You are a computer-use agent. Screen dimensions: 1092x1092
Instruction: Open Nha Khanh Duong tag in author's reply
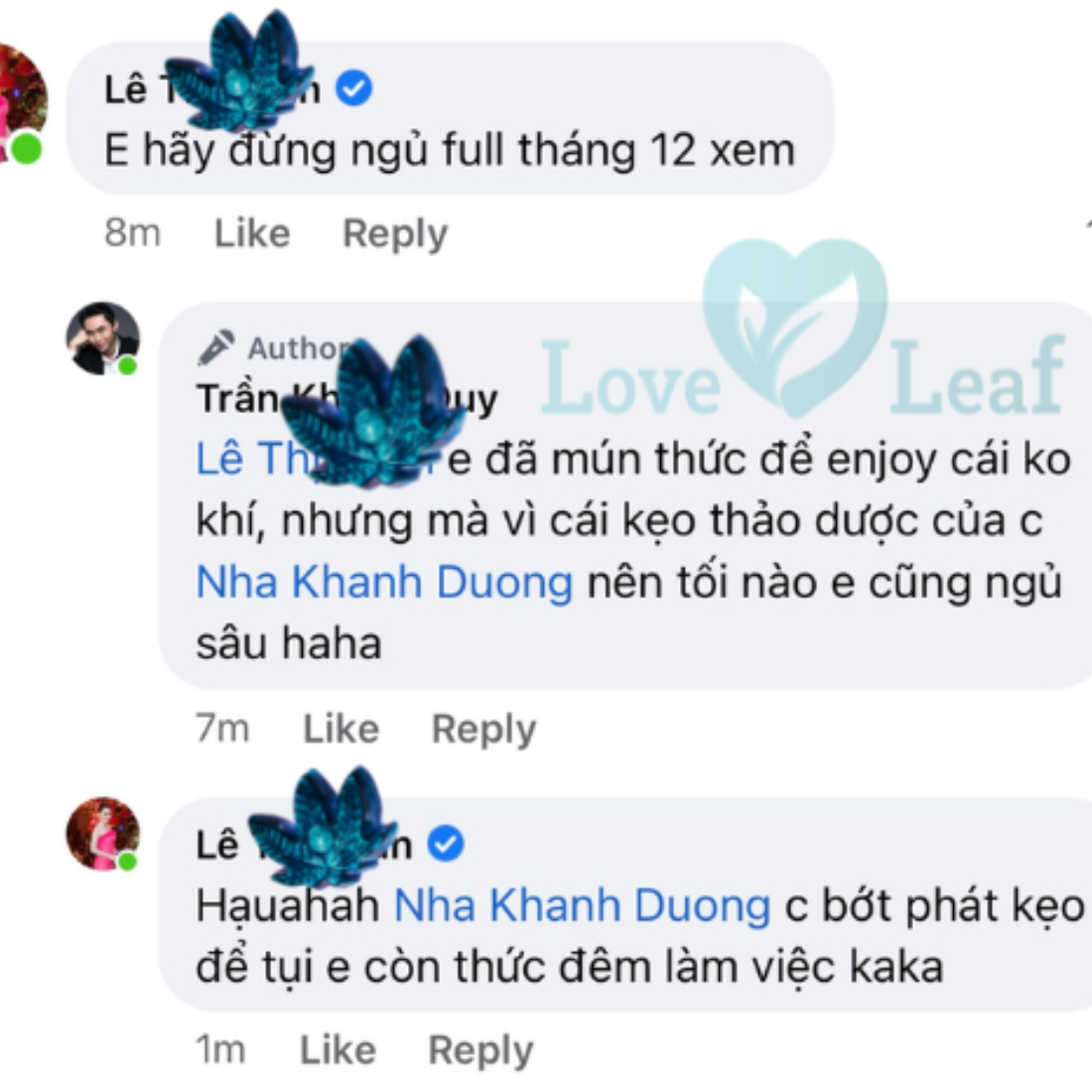(x=384, y=582)
